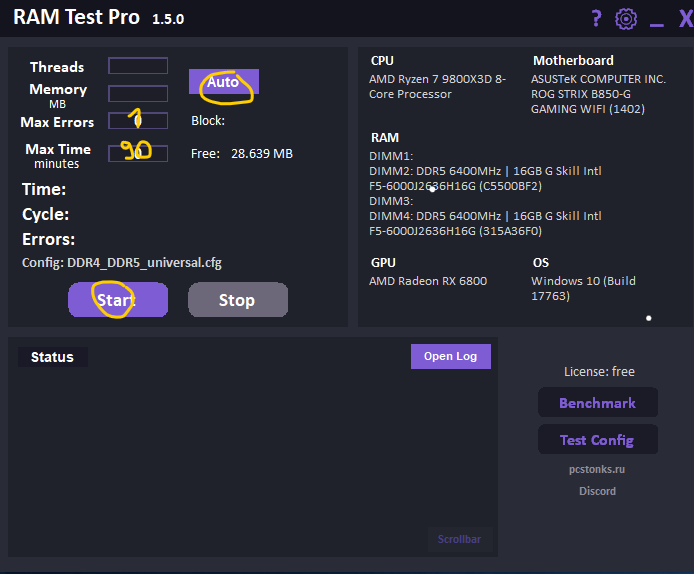Image resolution: width=694 pixels, height=574 pixels.
Task: Click the gray Stop button
Action: [238, 300]
